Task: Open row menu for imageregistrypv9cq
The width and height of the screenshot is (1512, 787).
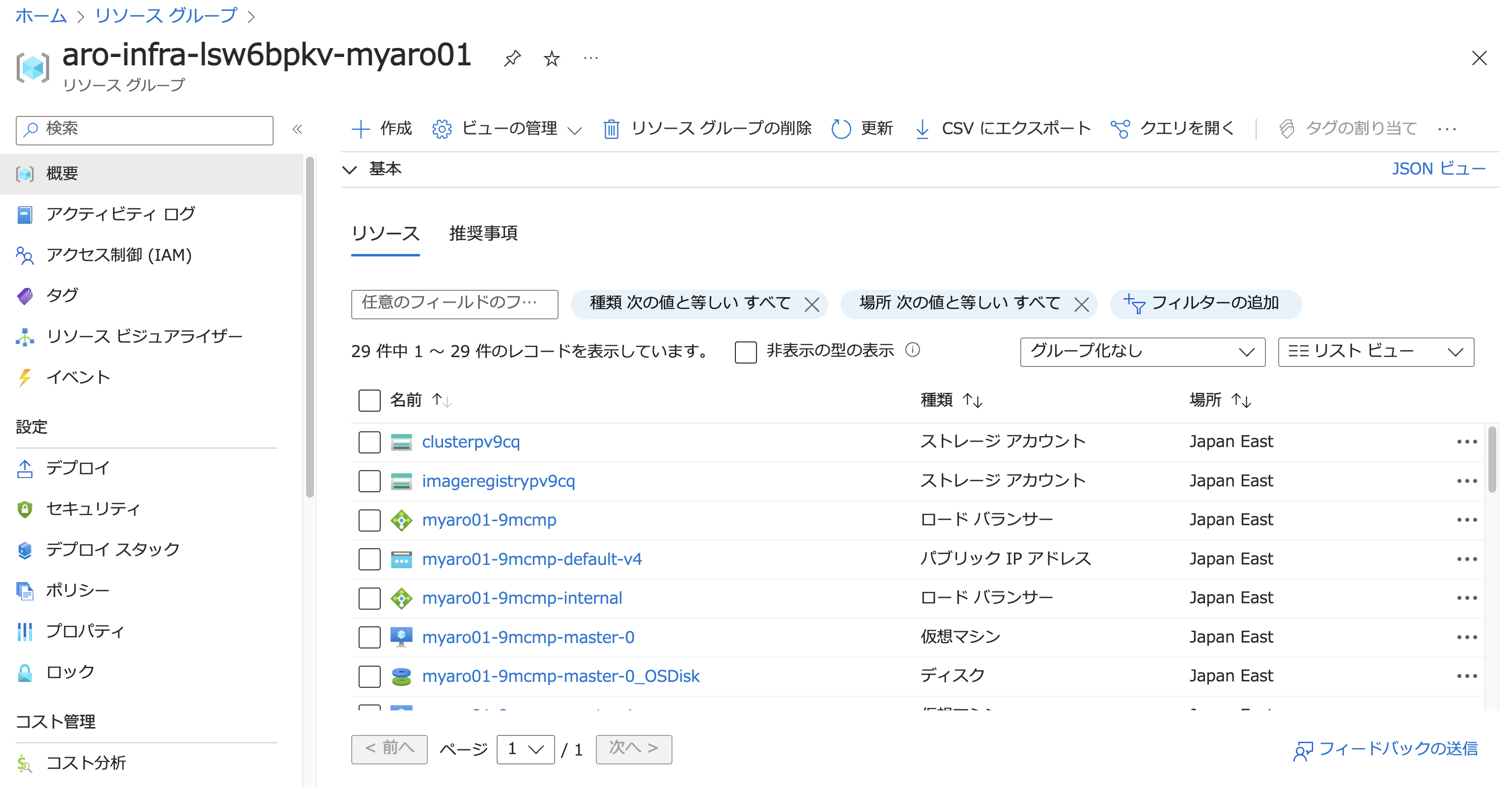Action: click(1466, 480)
